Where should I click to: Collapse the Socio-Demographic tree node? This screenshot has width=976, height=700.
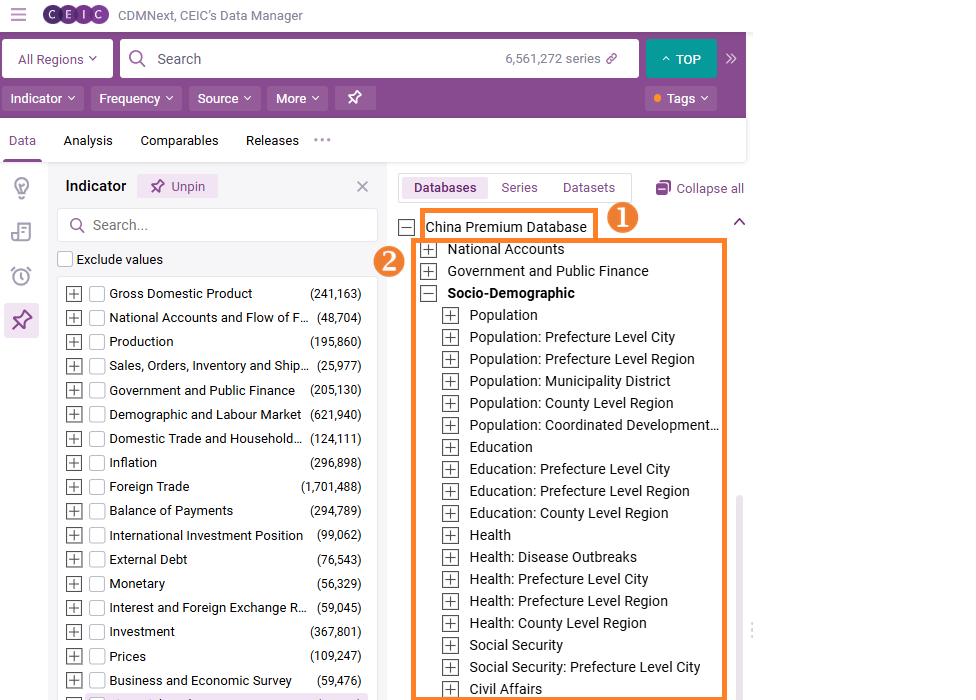point(429,294)
